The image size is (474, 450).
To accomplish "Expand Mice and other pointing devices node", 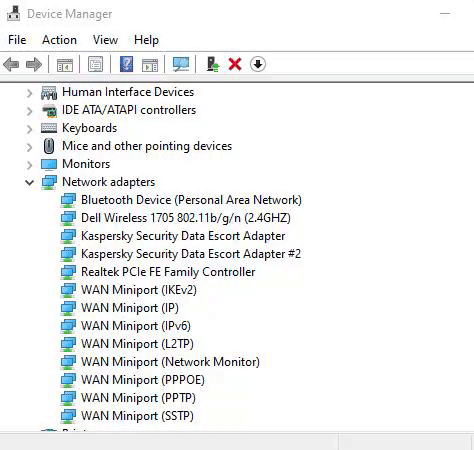I will pos(29,147).
